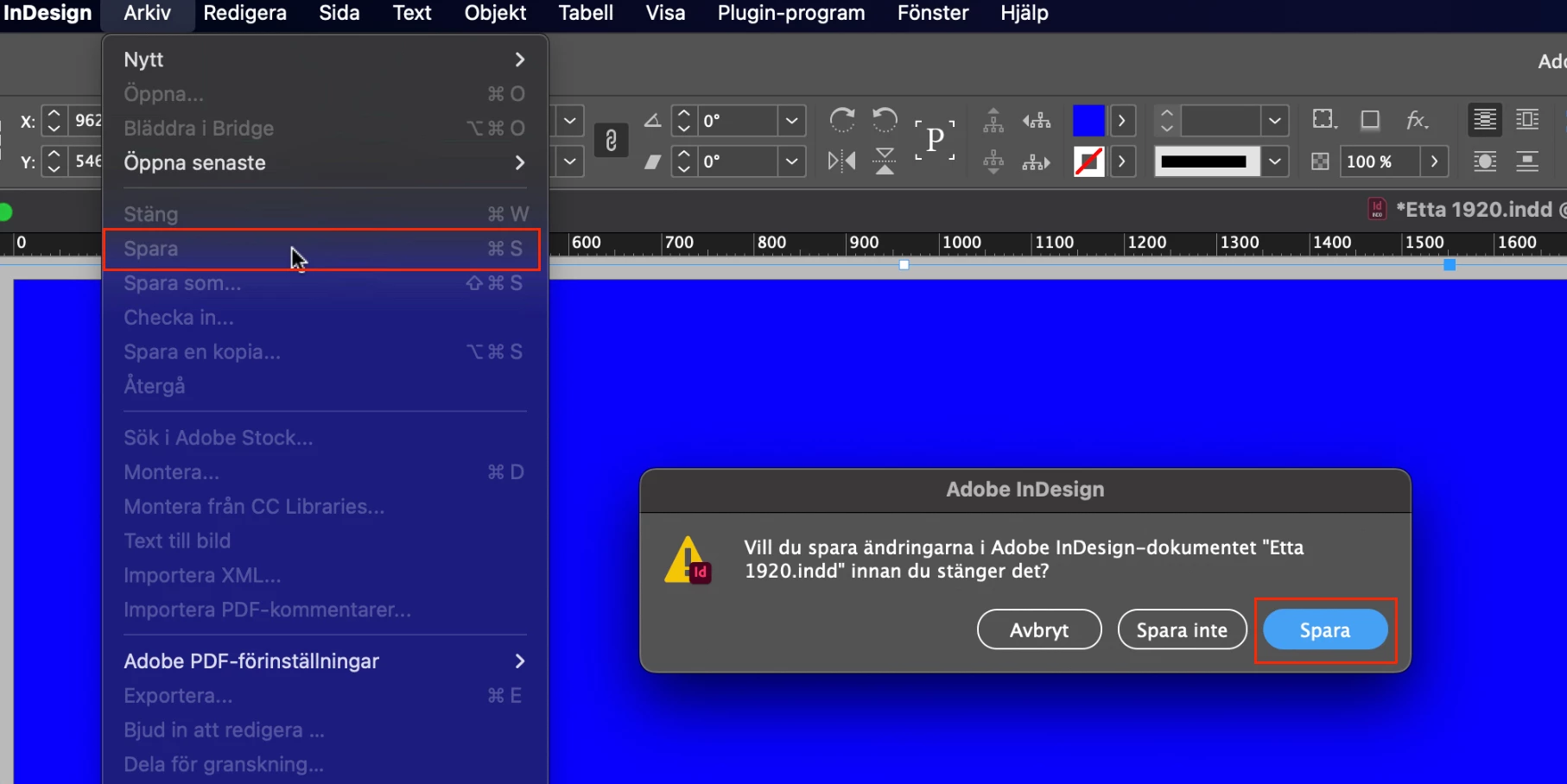Click the select container icon
The width and height of the screenshot is (1567, 784).
(993, 120)
